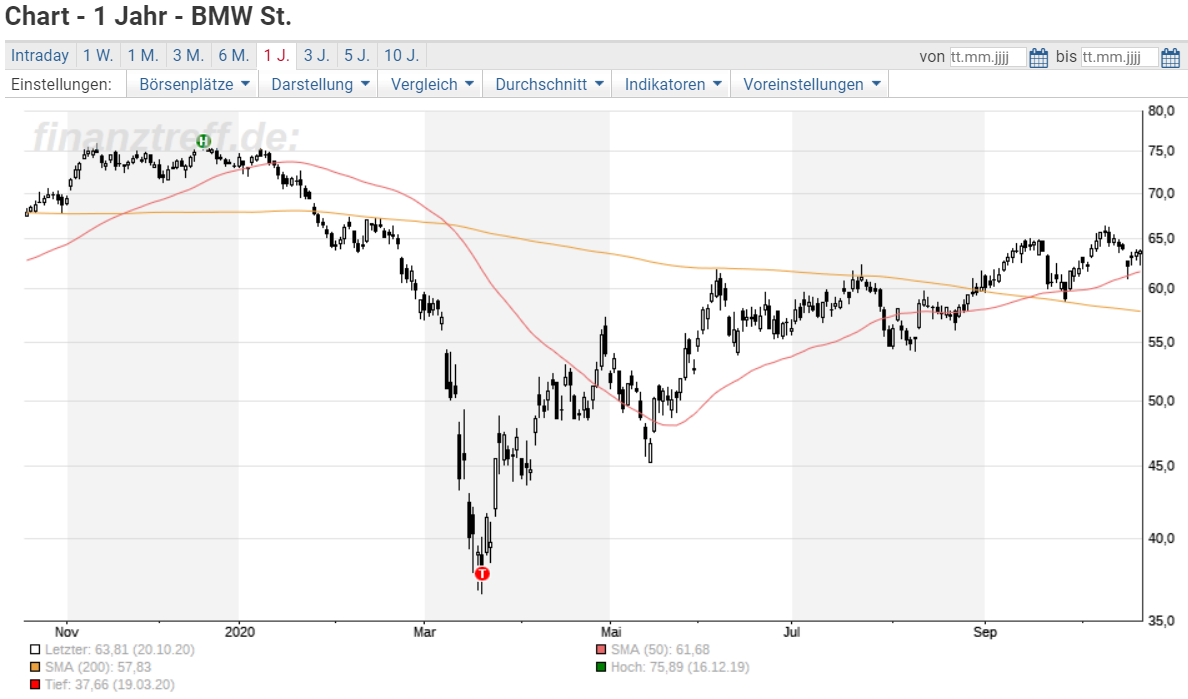Open the Börsenplätze dropdown
Viewport: 1188px width, 699px height.
click(193, 84)
